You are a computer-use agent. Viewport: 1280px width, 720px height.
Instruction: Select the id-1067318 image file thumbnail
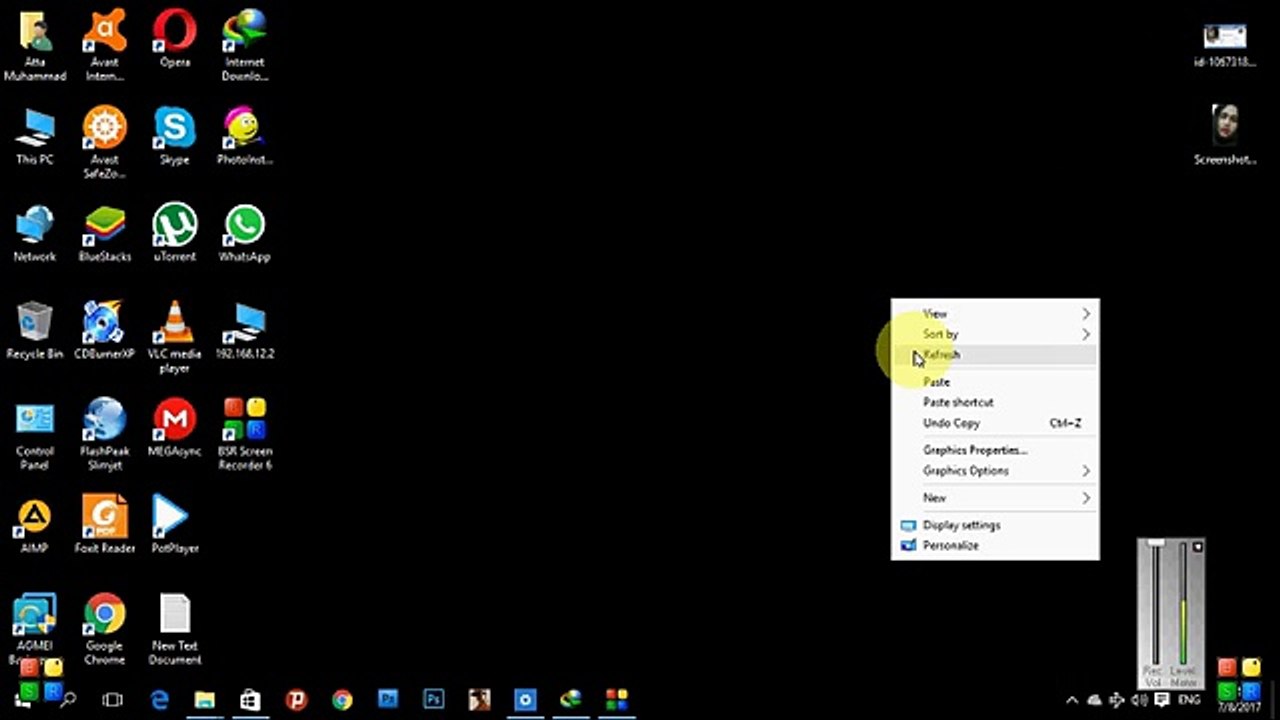click(x=1225, y=45)
